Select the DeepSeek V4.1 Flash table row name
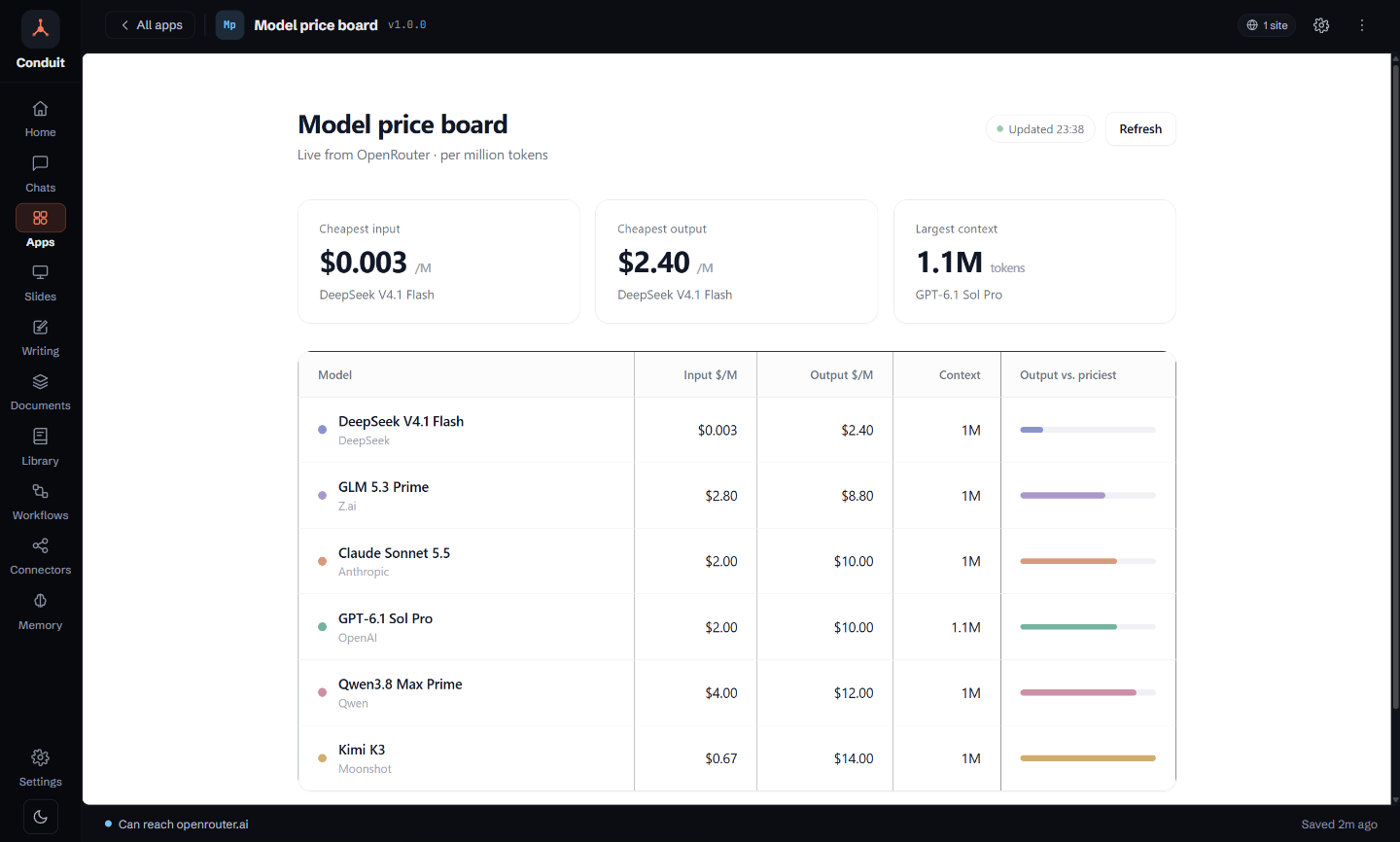1400x842 pixels. click(401, 421)
